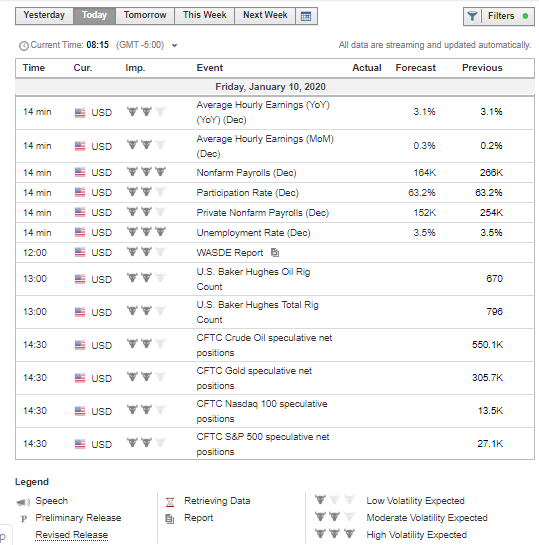Click the Revised Release legend link
Viewport: 539px width, 545px height.
point(72,535)
